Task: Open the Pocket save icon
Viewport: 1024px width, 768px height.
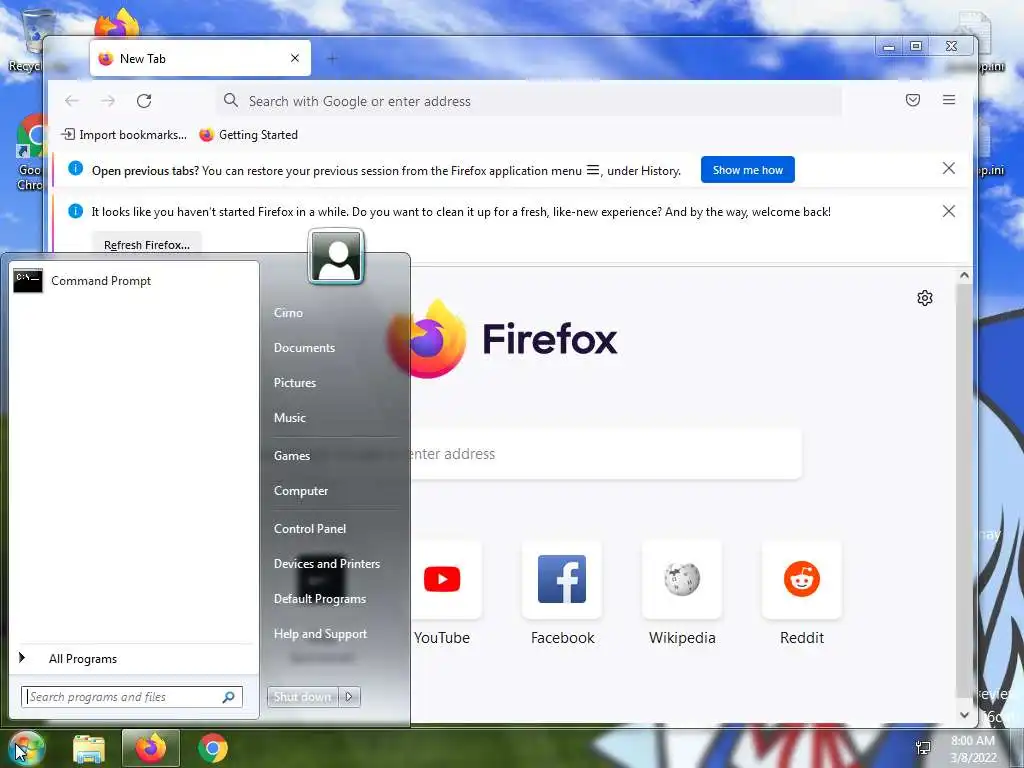Action: (913, 100)
